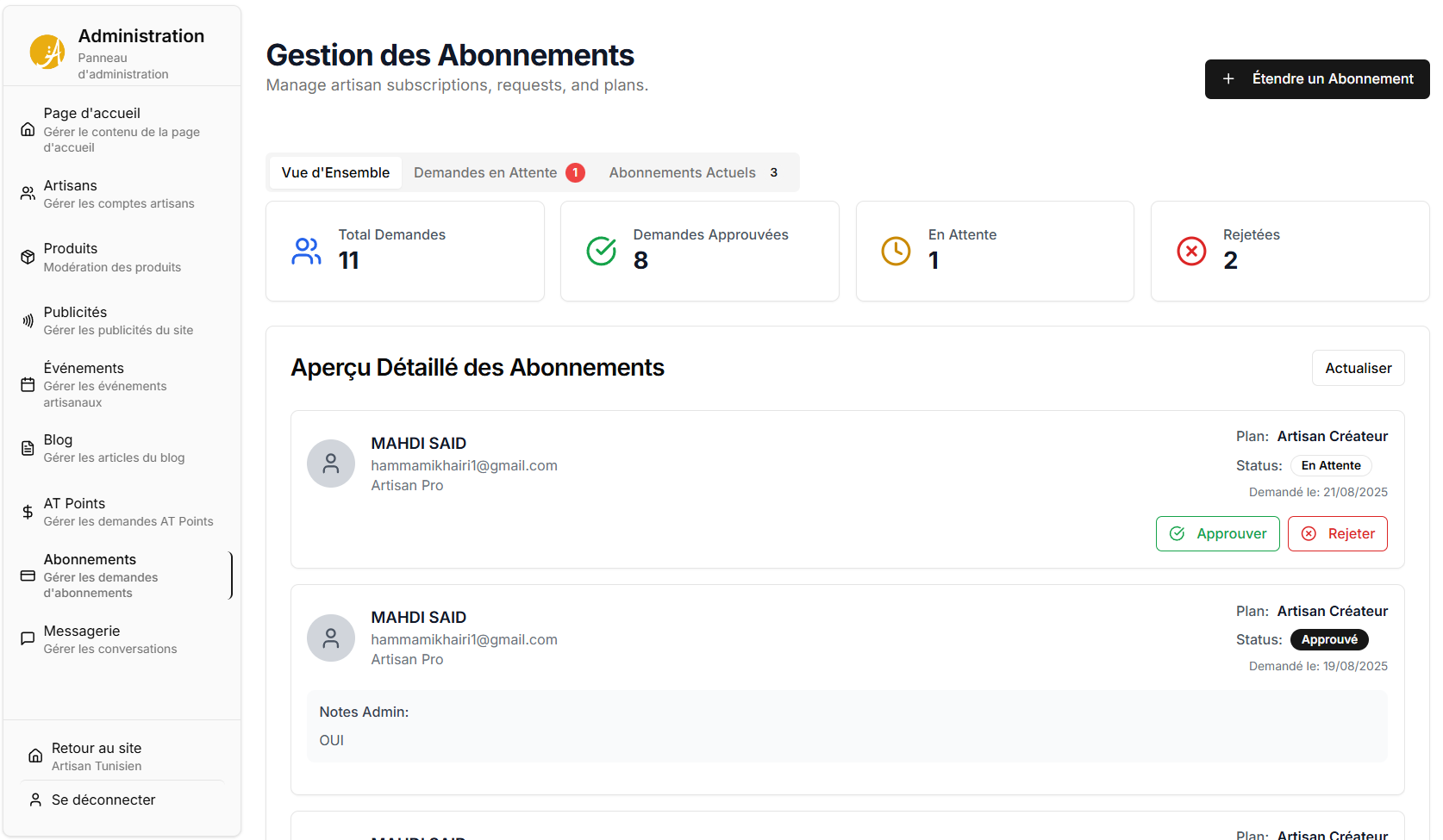This screenshot has height=840, width=1443.
Task: Click the Blog document icon
Action: 28,448
